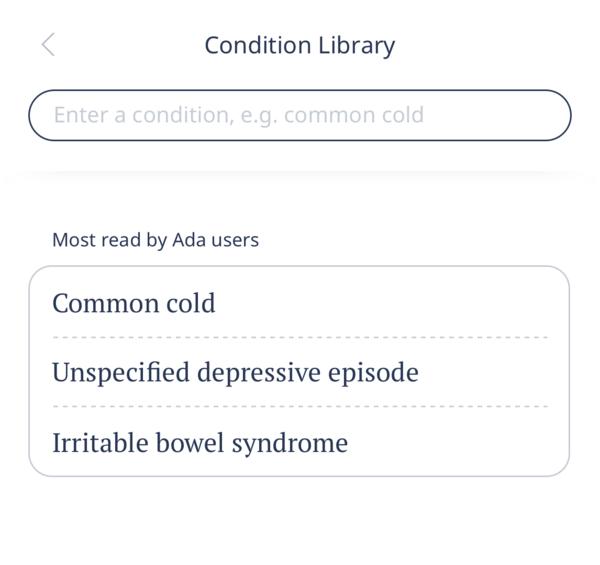Go back from Condition Library
Viewport: 600px width, 565px height.
[x=48, y=45]
